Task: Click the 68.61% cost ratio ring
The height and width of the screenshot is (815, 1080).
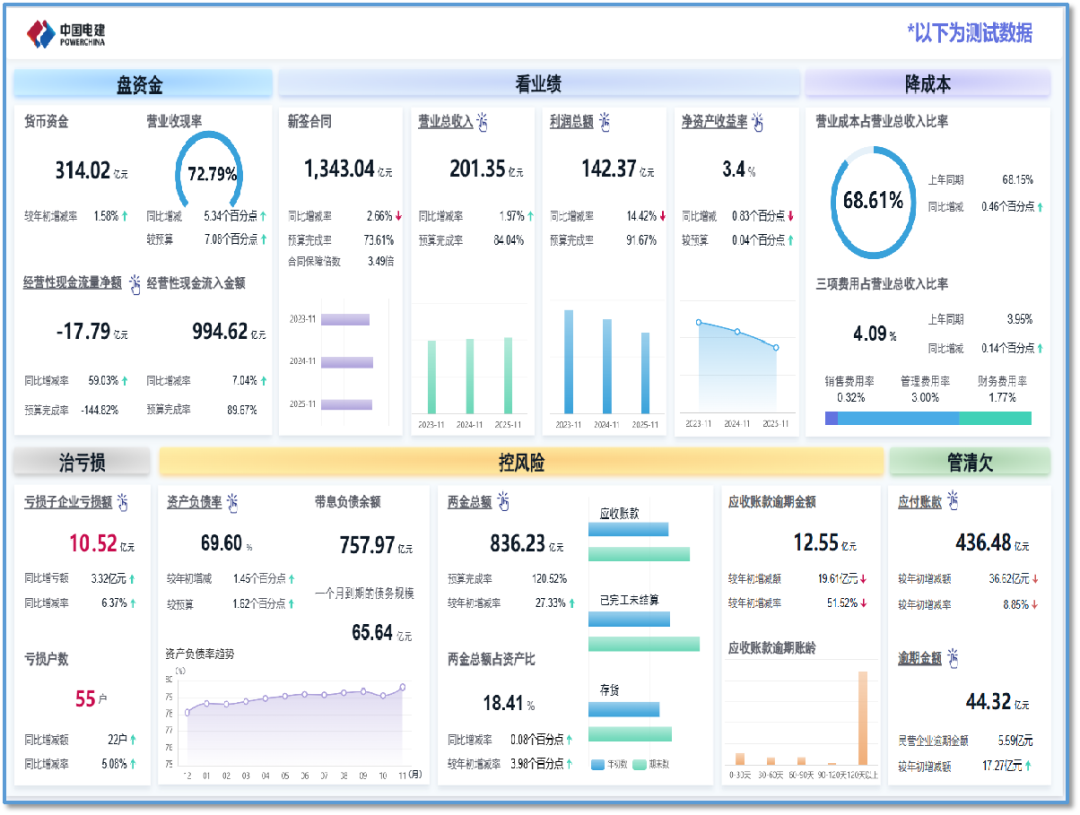Action: tap(873, 201)
